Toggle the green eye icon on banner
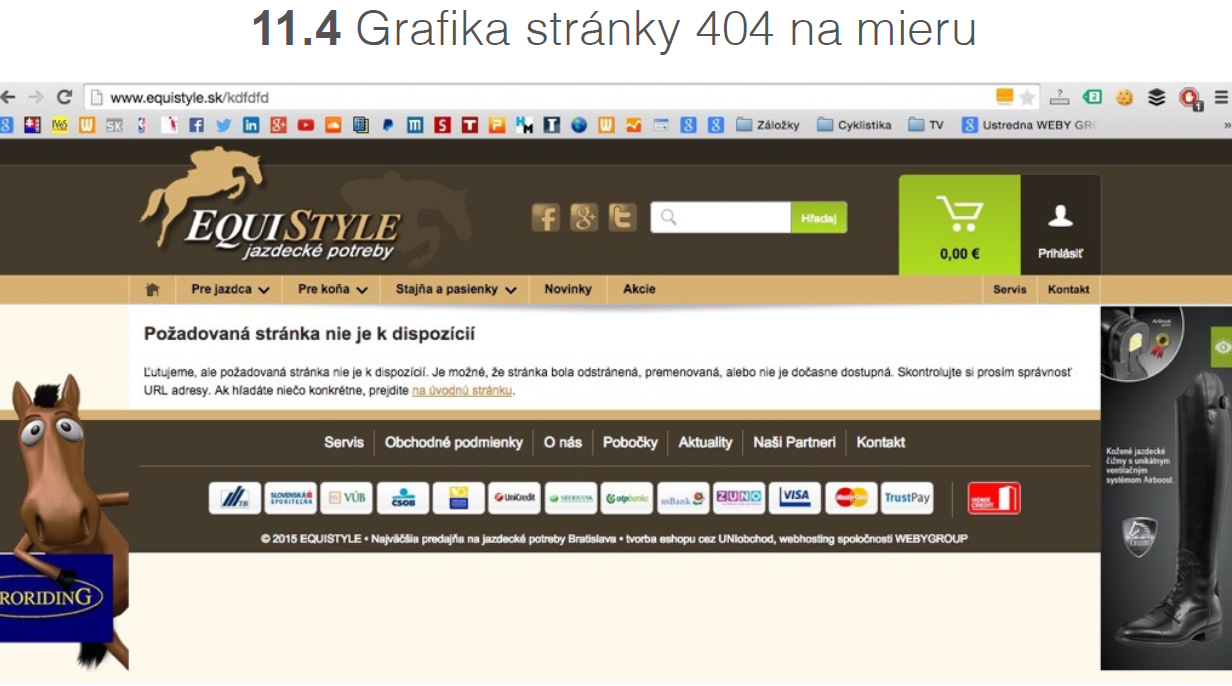This screenshot has height=686, width=1232. [x=1221, y=347]
